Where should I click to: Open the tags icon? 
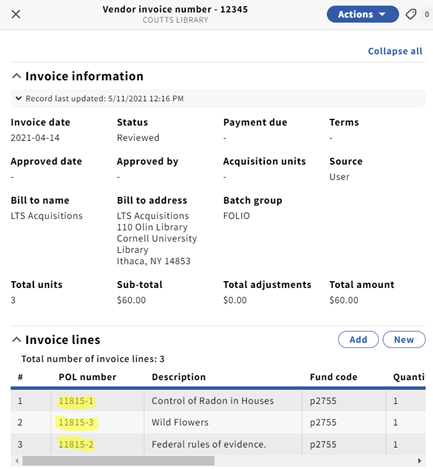coord(411,14)
